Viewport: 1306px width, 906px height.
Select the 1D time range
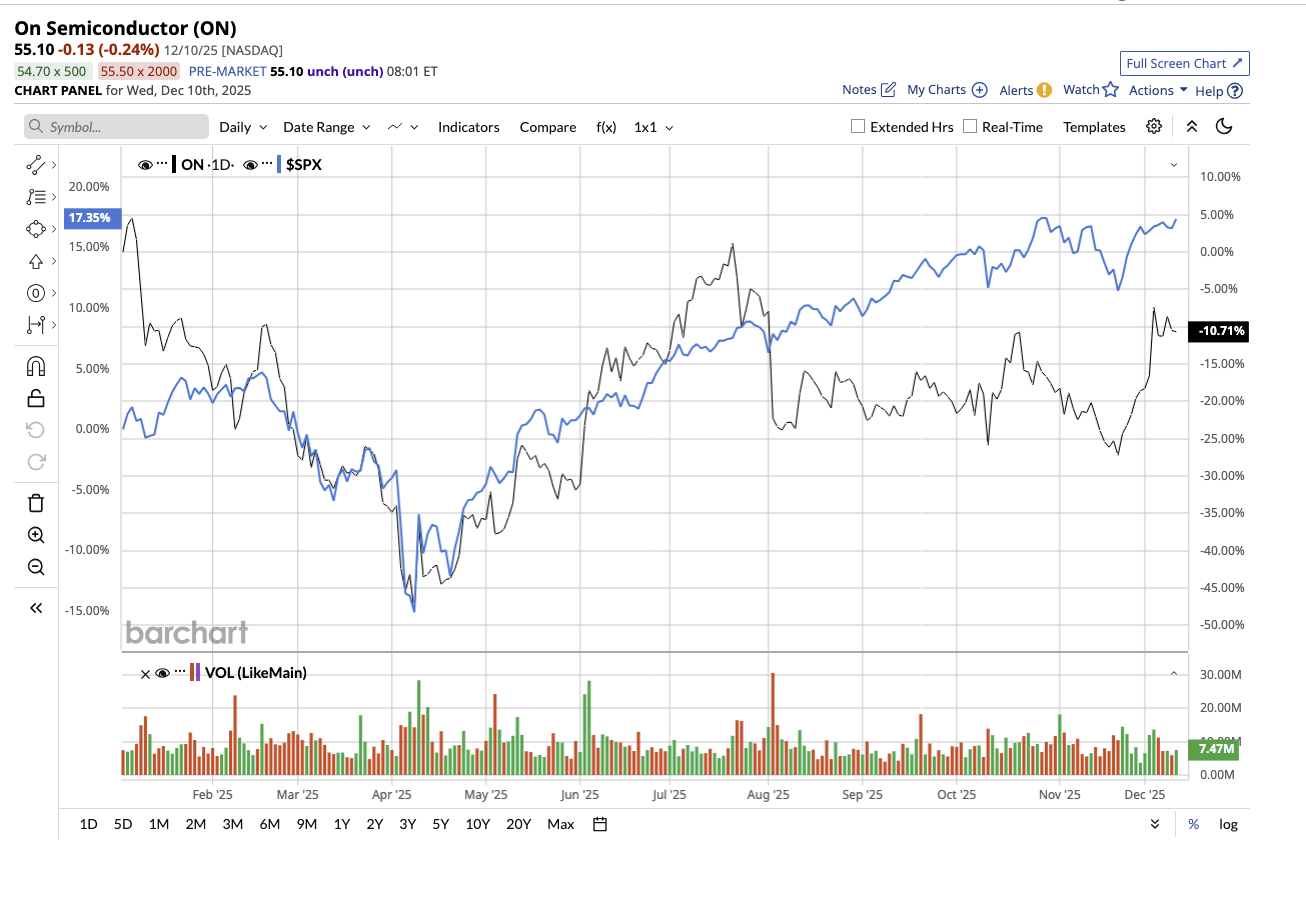[x=88, y=824]
